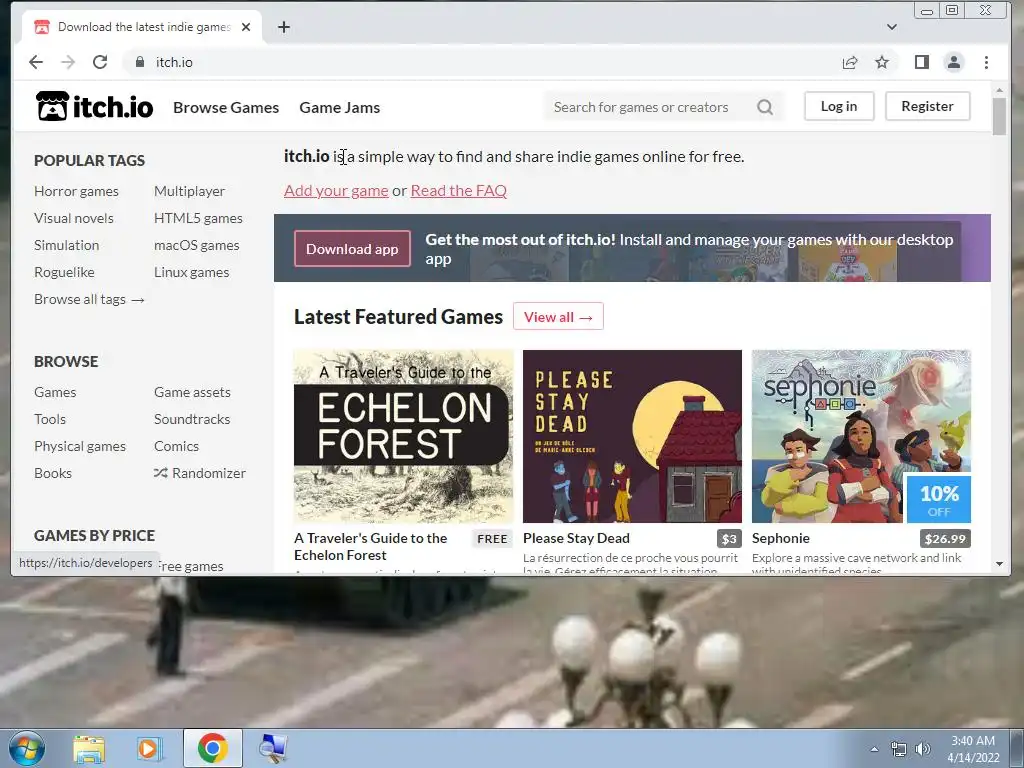This screenshot has height=768, width=1024.
Task: Reload the itch.io page
Action: pos(100,62)
